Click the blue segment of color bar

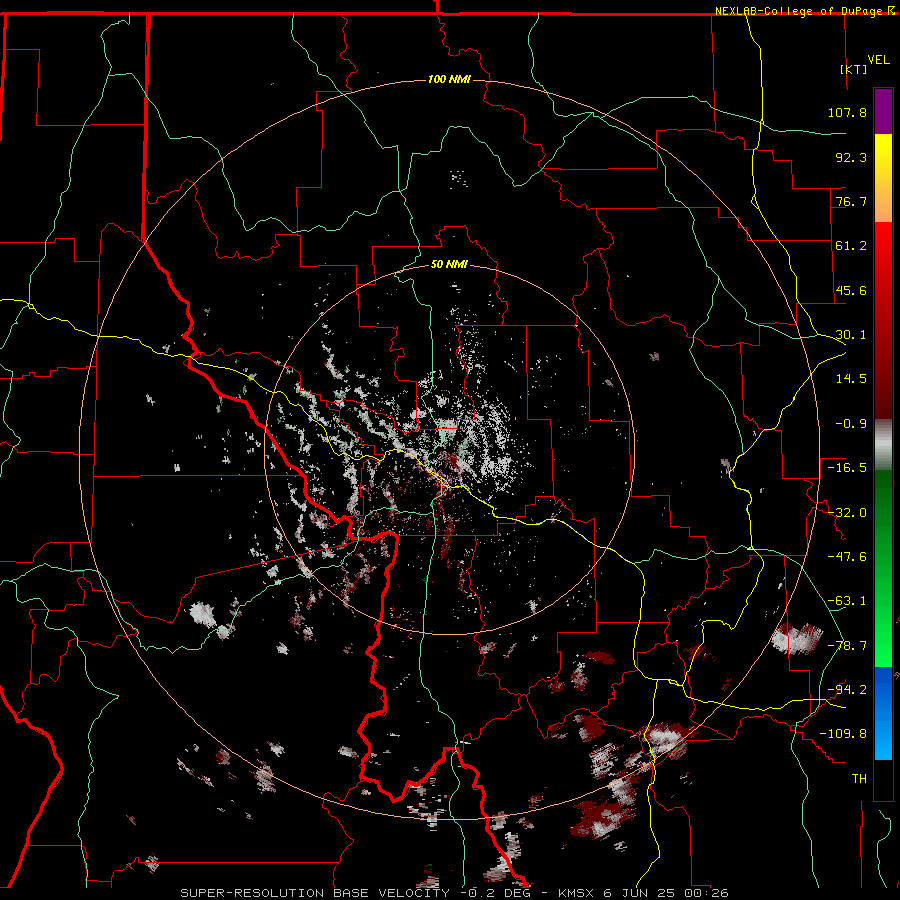click(x=883, y=713)
